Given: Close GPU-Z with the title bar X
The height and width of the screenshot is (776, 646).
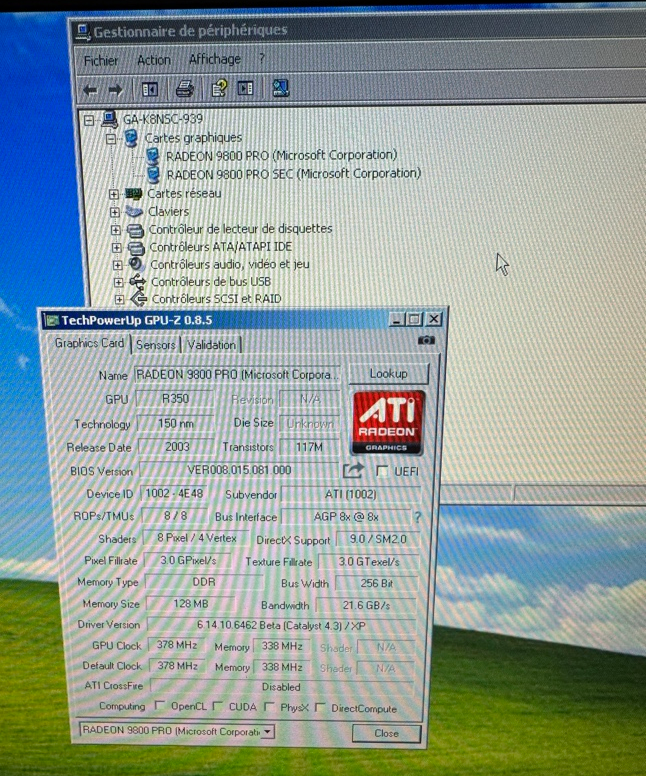Looking at the screenshot, I should 434,319.
